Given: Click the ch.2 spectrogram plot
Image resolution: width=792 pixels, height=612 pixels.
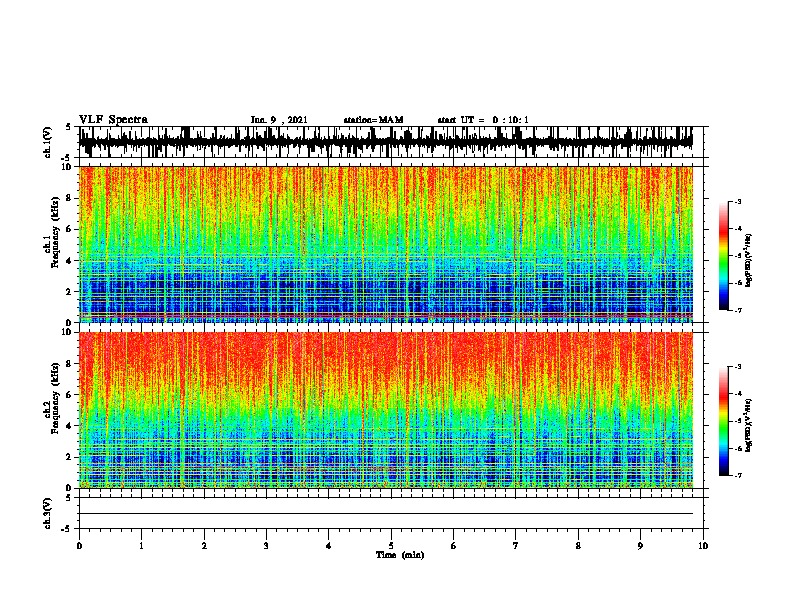Looking at the screenshot, I should coord(386,410).
